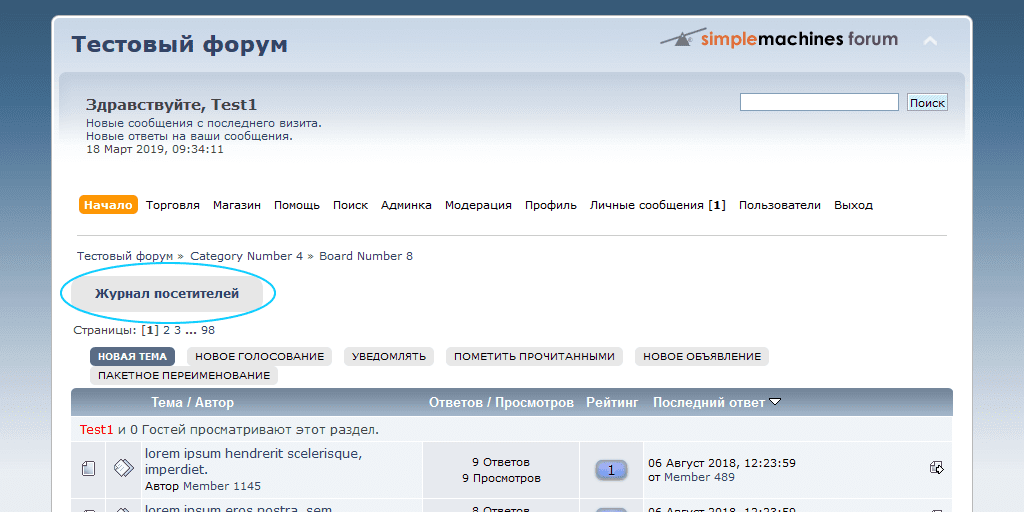The height and width of the screenshot is (512, 1024).
Task: Go to page 98 of topics
Action: coord(208,330)
